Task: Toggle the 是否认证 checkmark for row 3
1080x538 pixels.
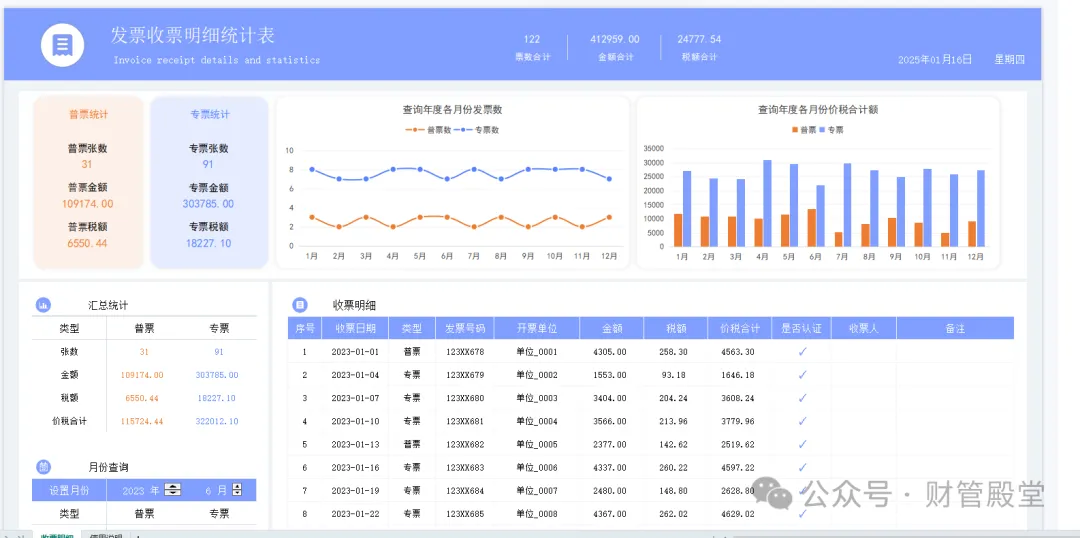Action: click(802, 397)
